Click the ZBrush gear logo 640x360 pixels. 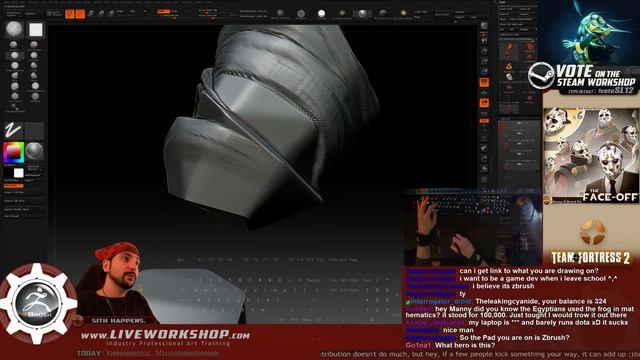[x=38, y=303]
